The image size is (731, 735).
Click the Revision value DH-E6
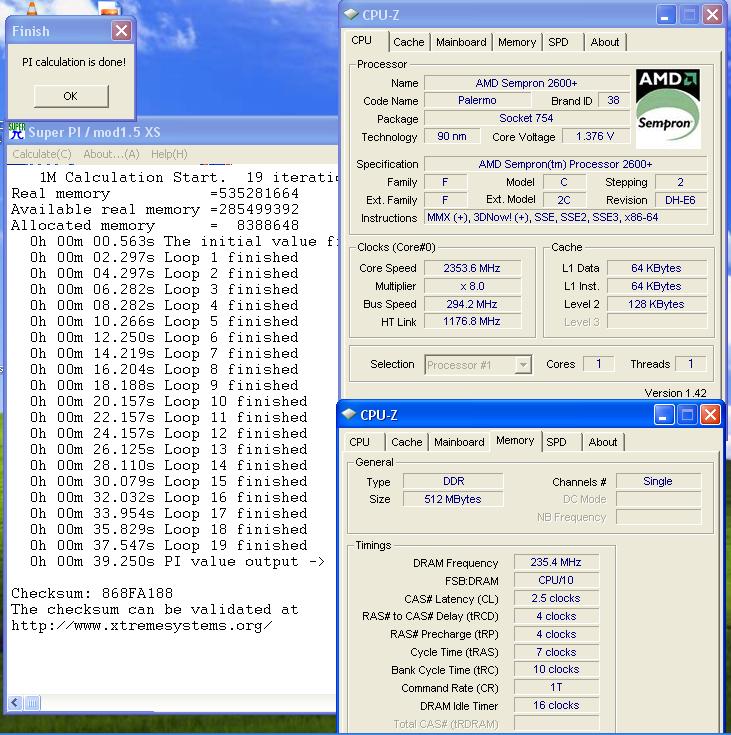point(680,200)
